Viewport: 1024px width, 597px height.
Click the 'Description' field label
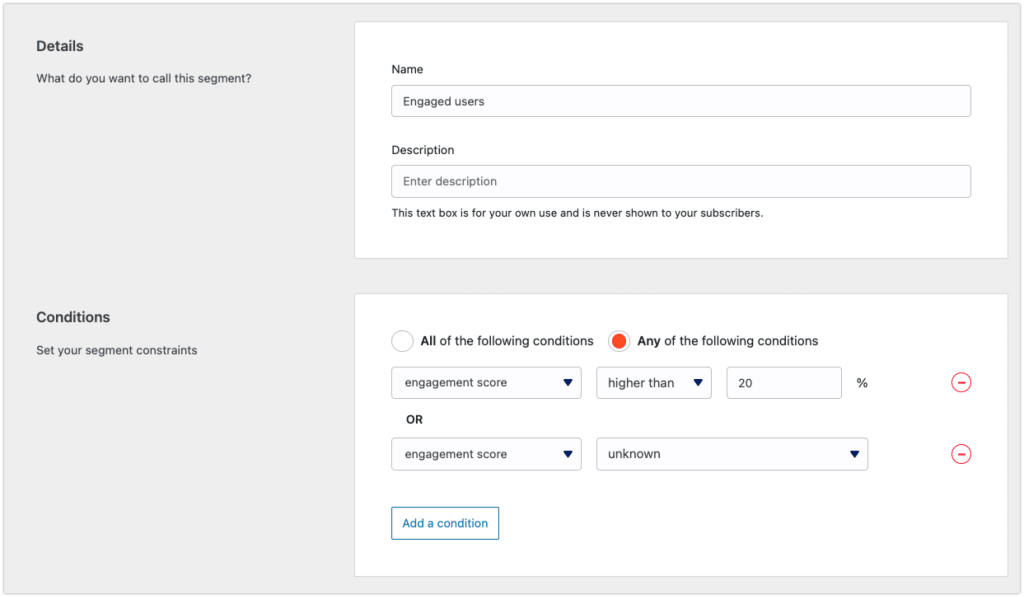tap(423, 150)
